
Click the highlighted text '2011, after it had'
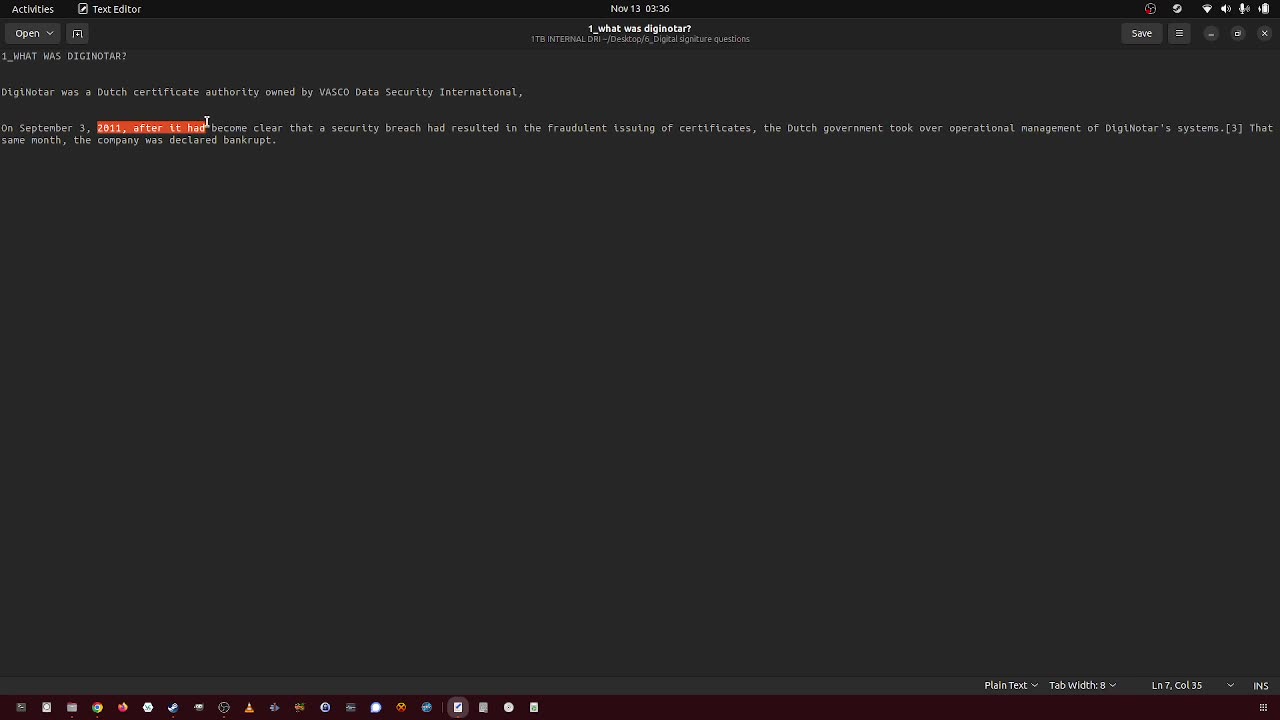(151, 128)
